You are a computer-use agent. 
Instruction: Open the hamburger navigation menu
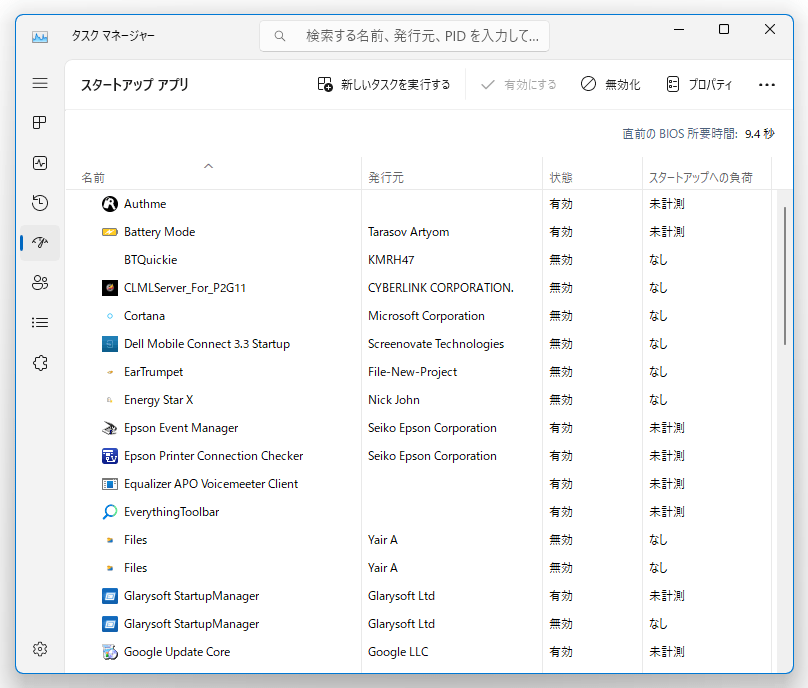coord(40,83)
